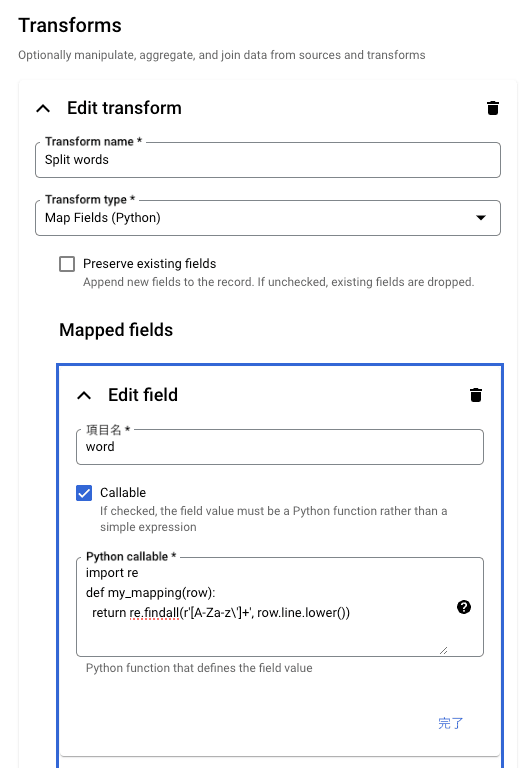Click the 完了 button
The height and width of the screenshot is (768, 528).
pyautogui.click(x=450, y=723)
